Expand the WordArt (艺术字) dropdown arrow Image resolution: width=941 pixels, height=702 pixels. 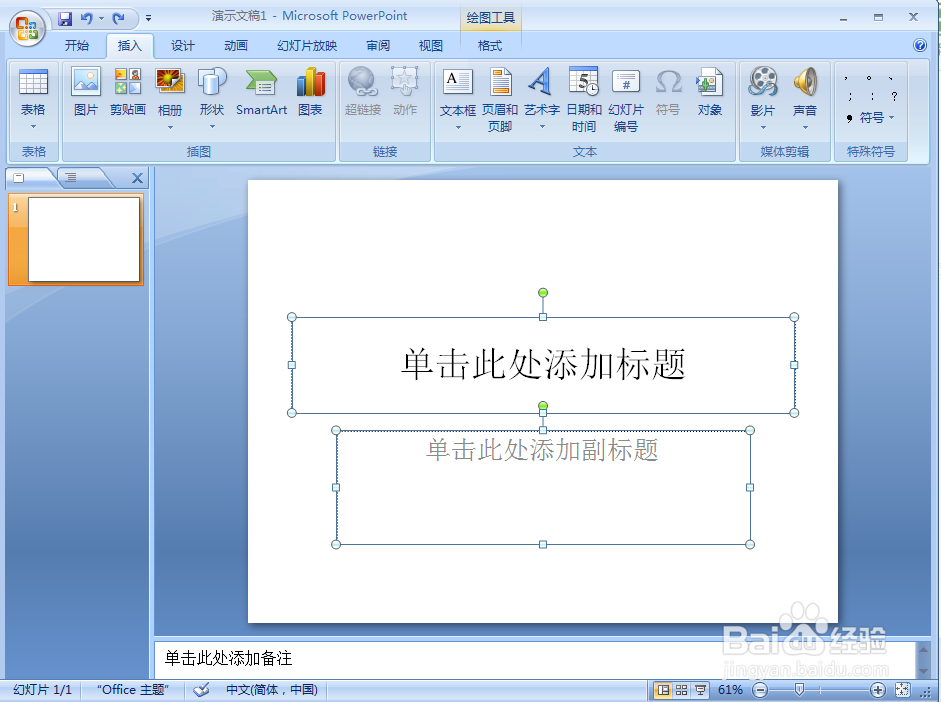pyautogui.click(x=542, y=127)
